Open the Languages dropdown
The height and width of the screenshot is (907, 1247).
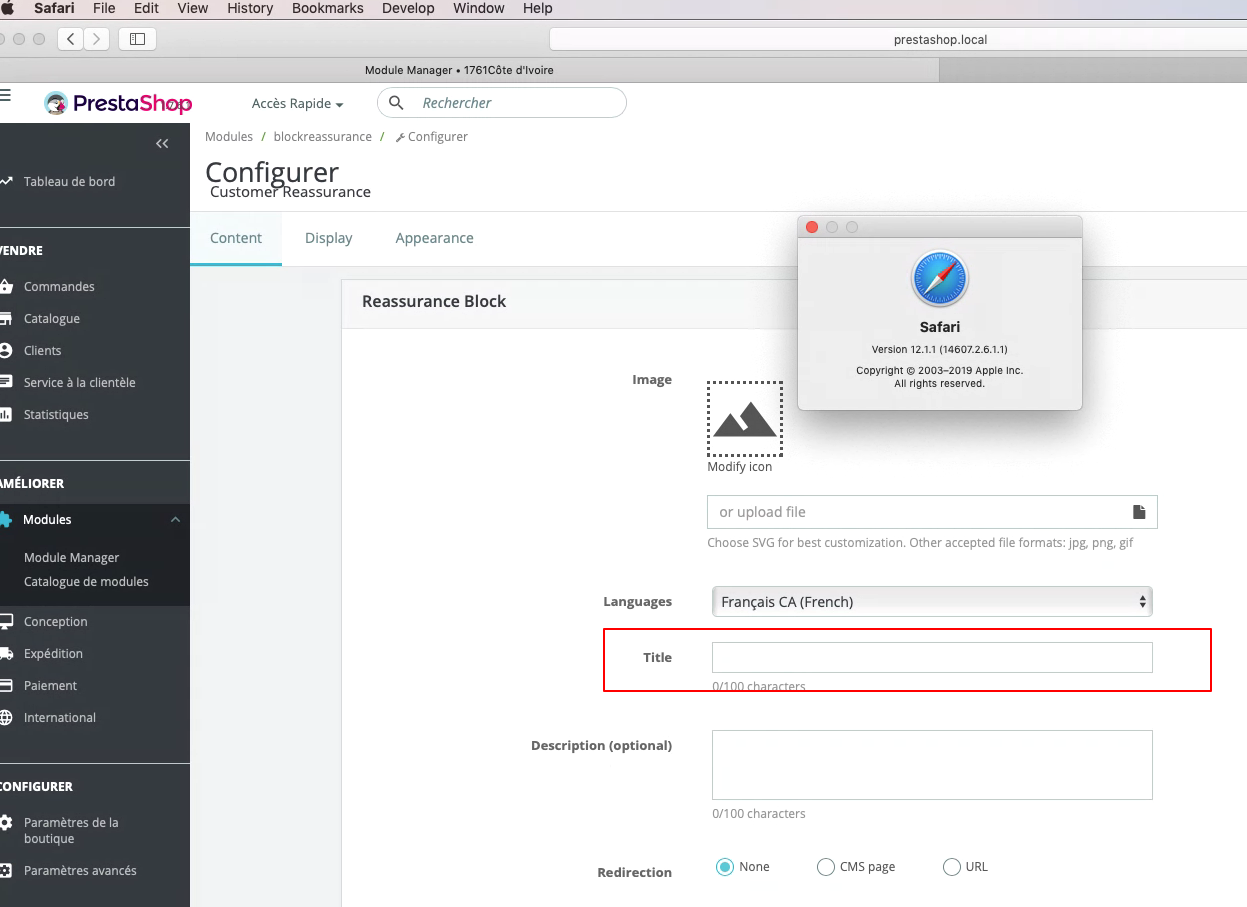coord(932,601)
